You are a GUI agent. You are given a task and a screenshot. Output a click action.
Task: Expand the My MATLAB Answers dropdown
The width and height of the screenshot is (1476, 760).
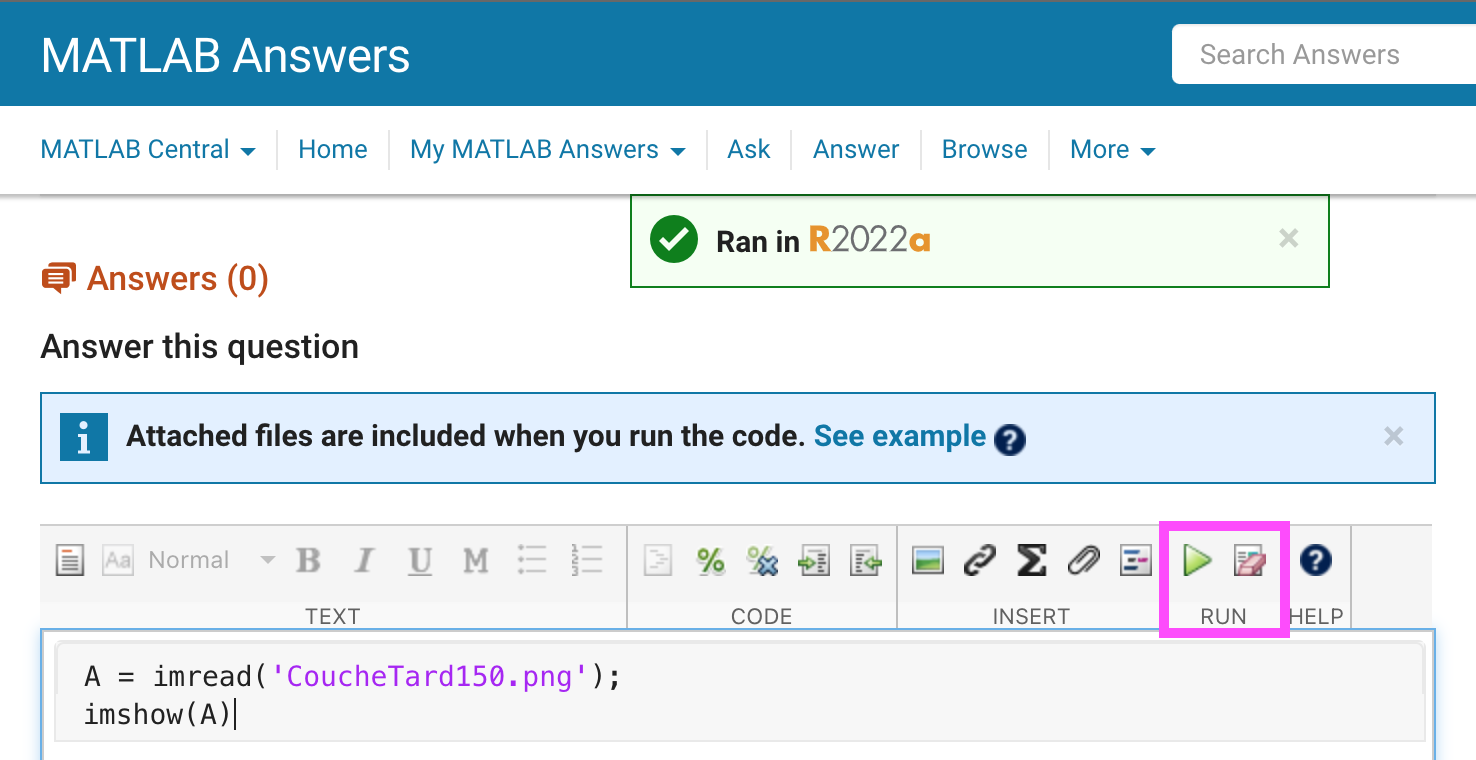tap(547, 150)
